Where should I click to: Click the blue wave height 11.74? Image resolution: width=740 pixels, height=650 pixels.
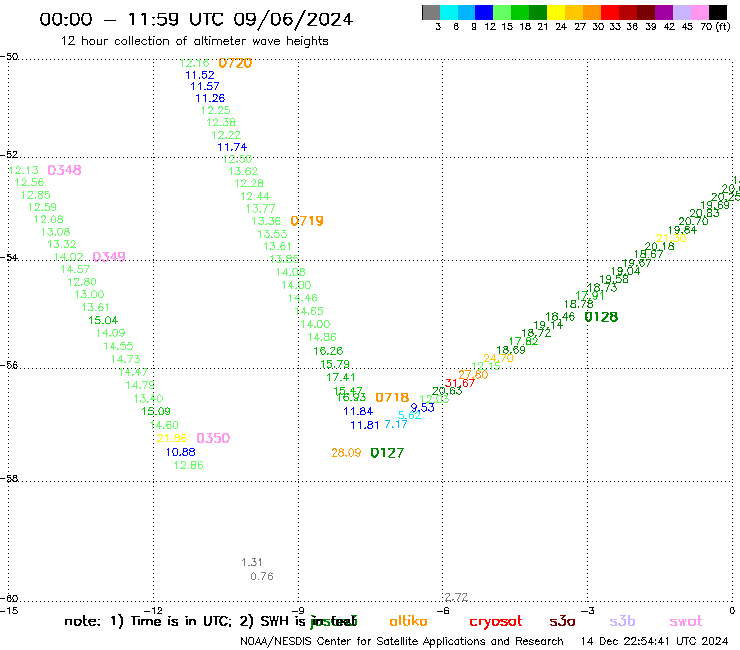click(232, 147)
